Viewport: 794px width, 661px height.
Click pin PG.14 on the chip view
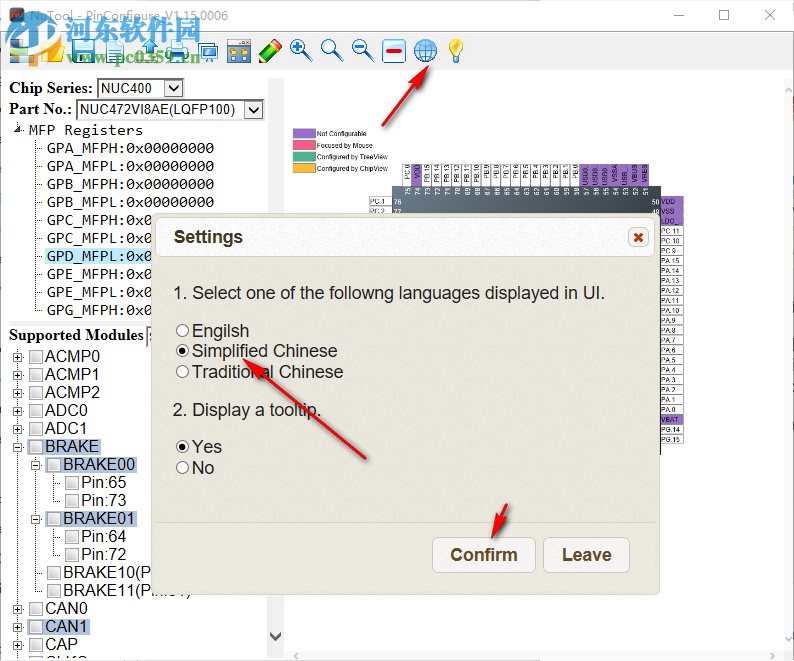(x=671, y=430)
